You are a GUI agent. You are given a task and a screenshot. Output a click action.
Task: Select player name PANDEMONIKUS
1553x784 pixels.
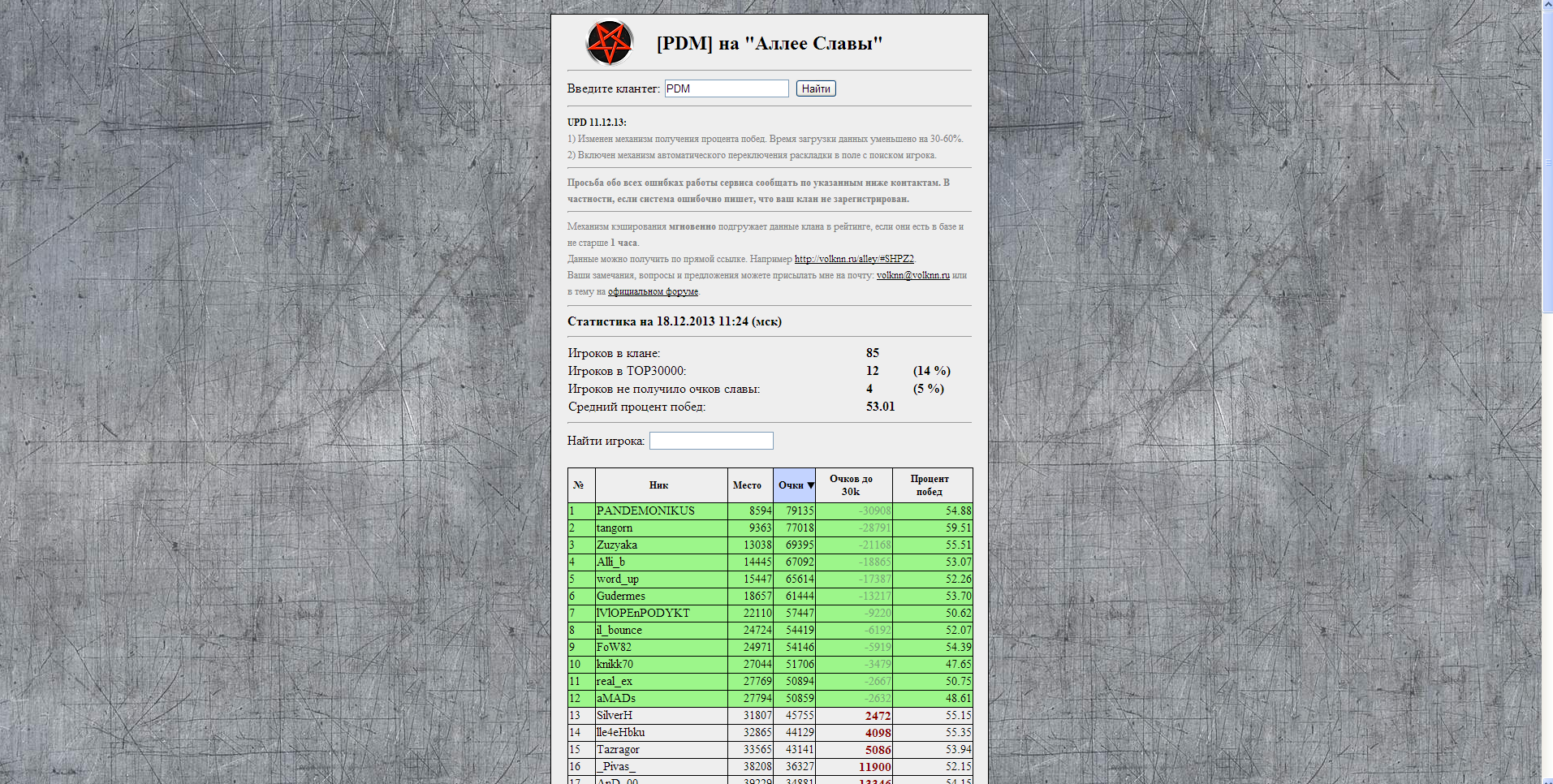tap(645, 511)
